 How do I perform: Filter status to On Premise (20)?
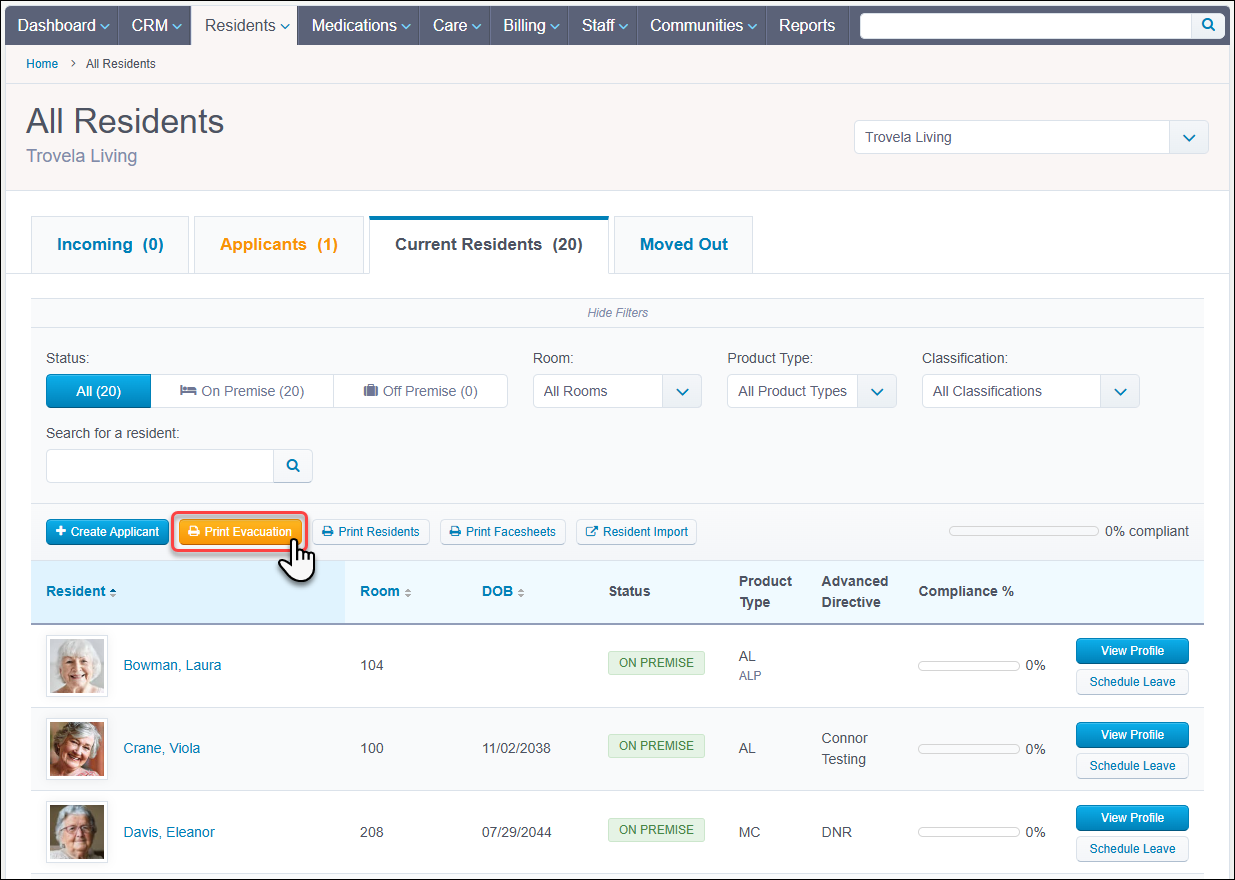242,391
